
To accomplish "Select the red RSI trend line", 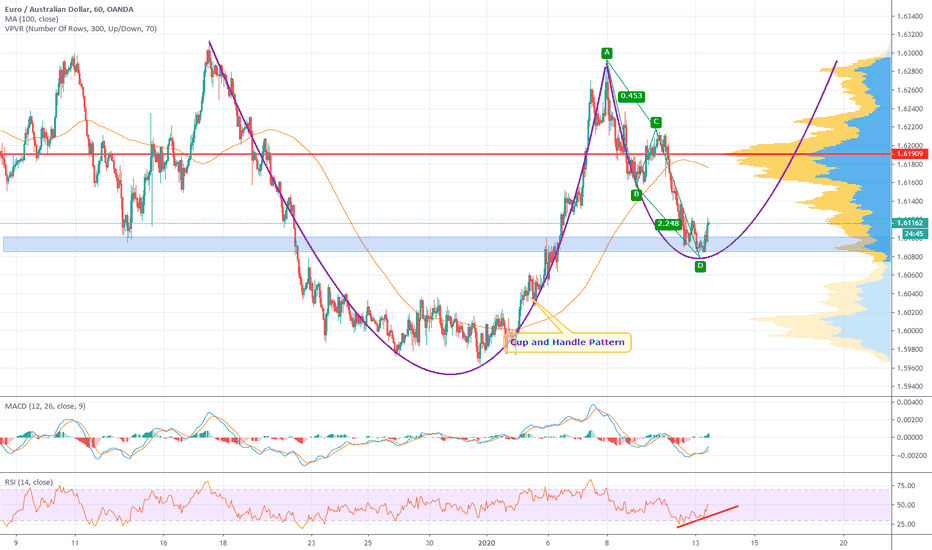I will pyautogui.click(x=707, y=515).
